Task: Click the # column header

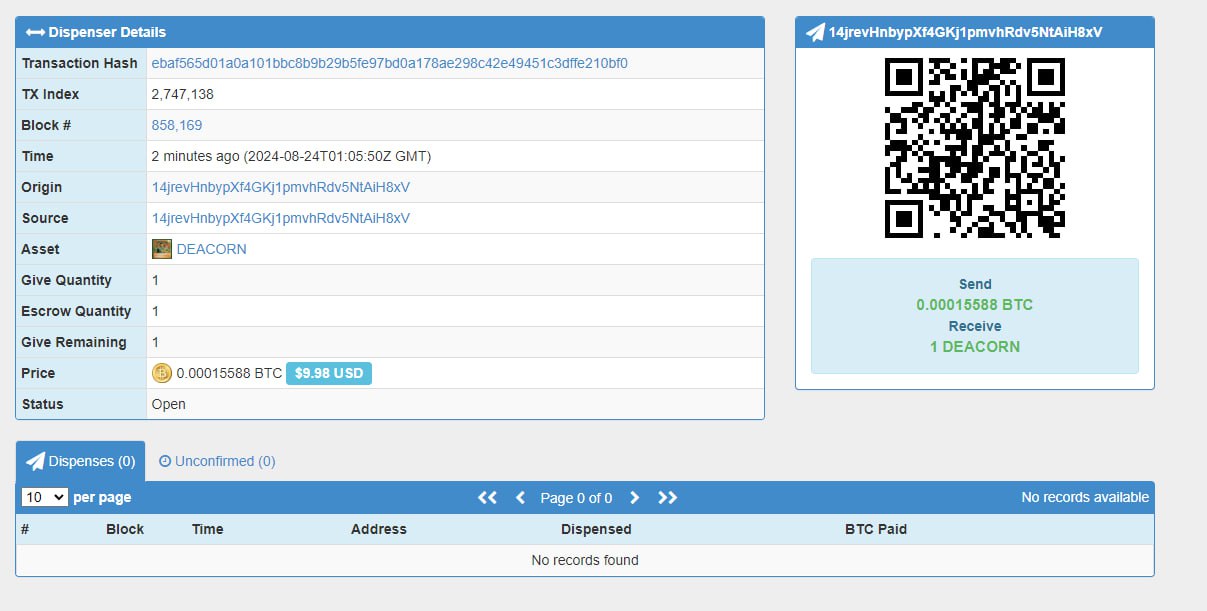Action: [x=25, y=529]
